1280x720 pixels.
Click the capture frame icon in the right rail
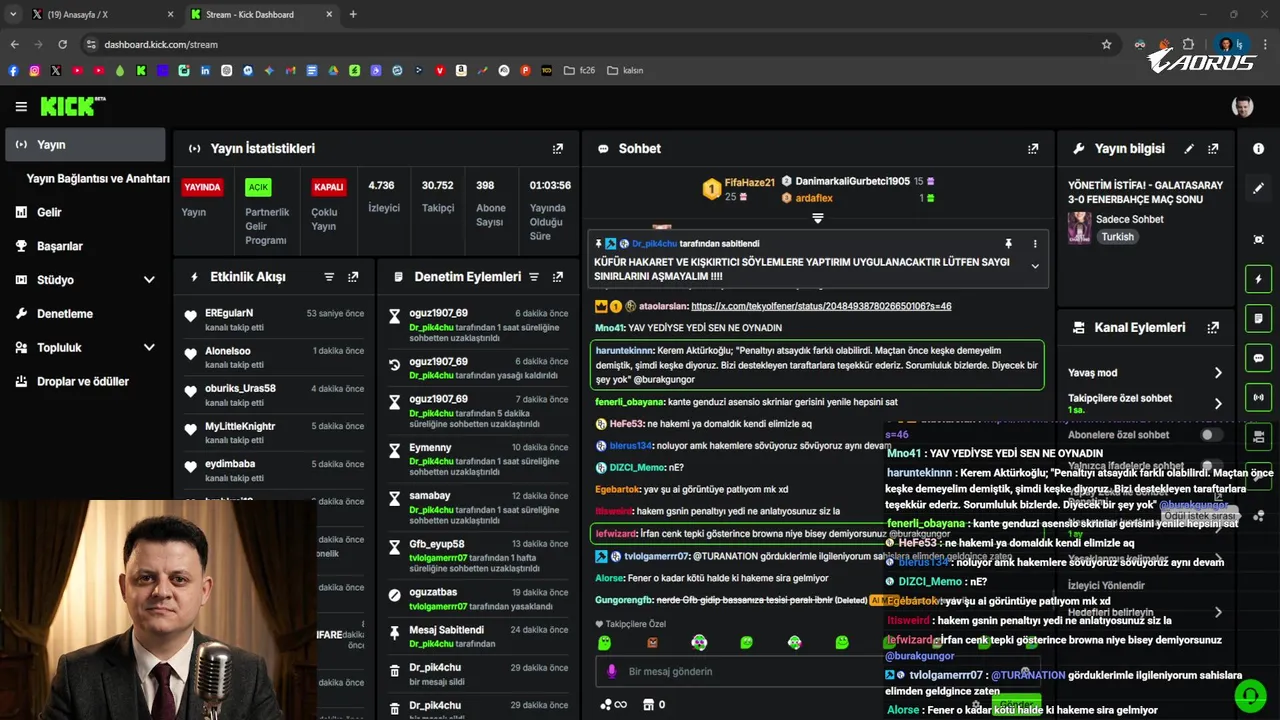(x=1258, y=239)
